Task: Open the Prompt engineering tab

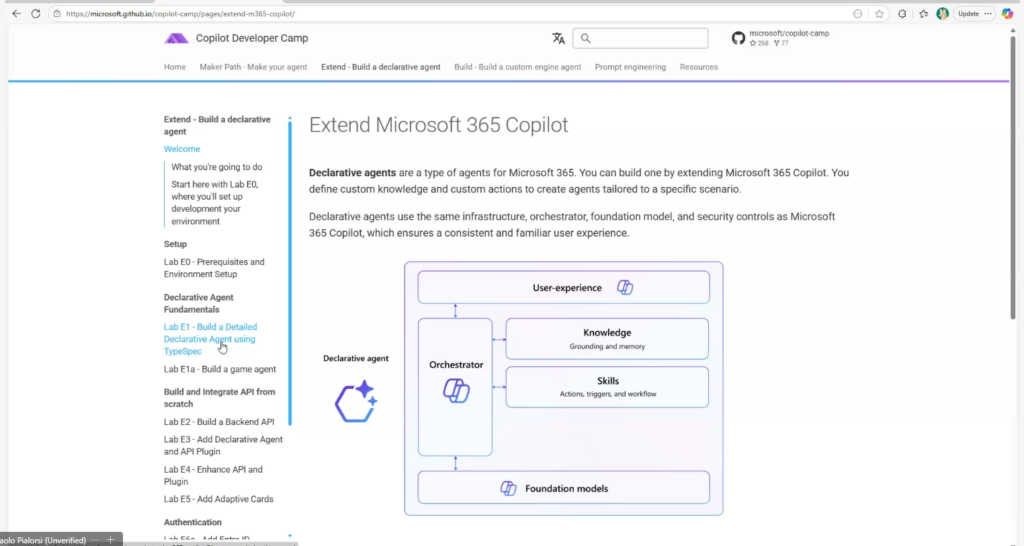Action: (x=630, y=67)
